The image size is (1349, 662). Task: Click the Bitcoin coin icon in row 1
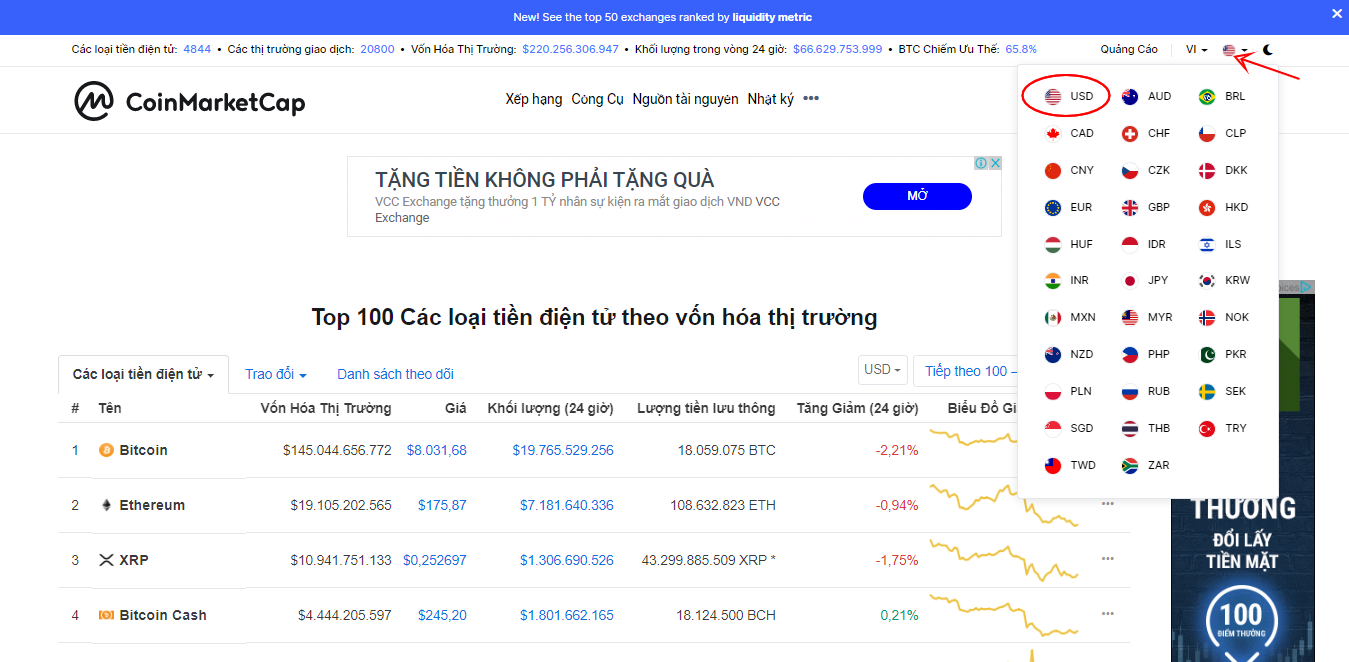tap(107, 450)
